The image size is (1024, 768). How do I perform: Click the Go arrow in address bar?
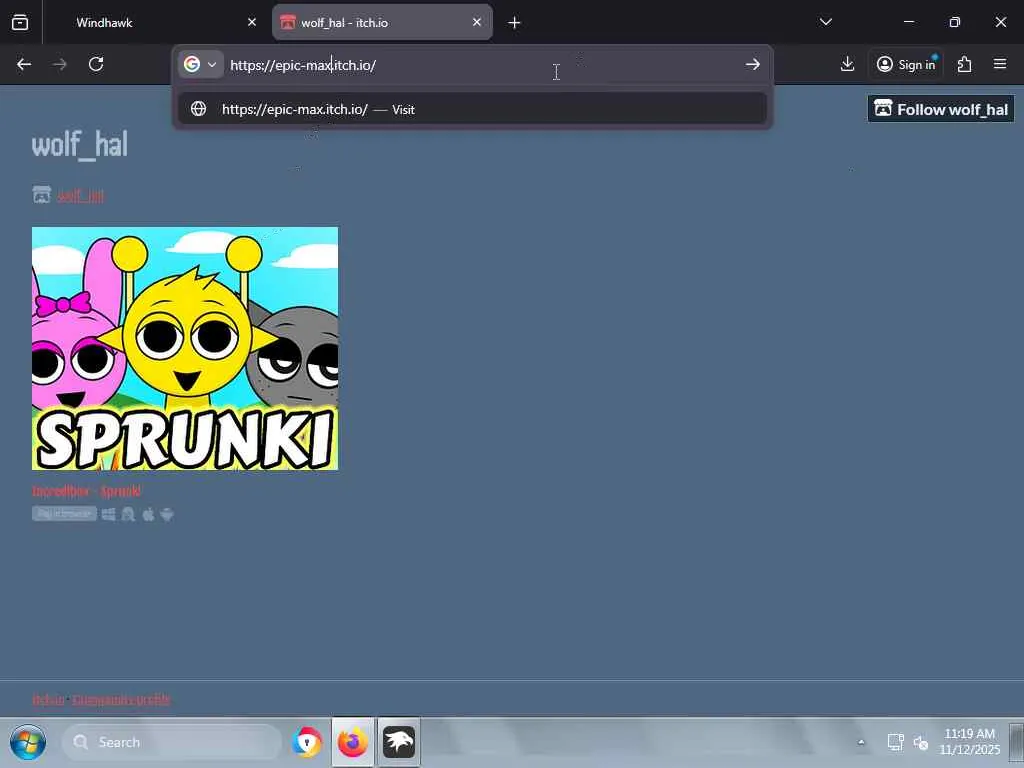(753, 64)
